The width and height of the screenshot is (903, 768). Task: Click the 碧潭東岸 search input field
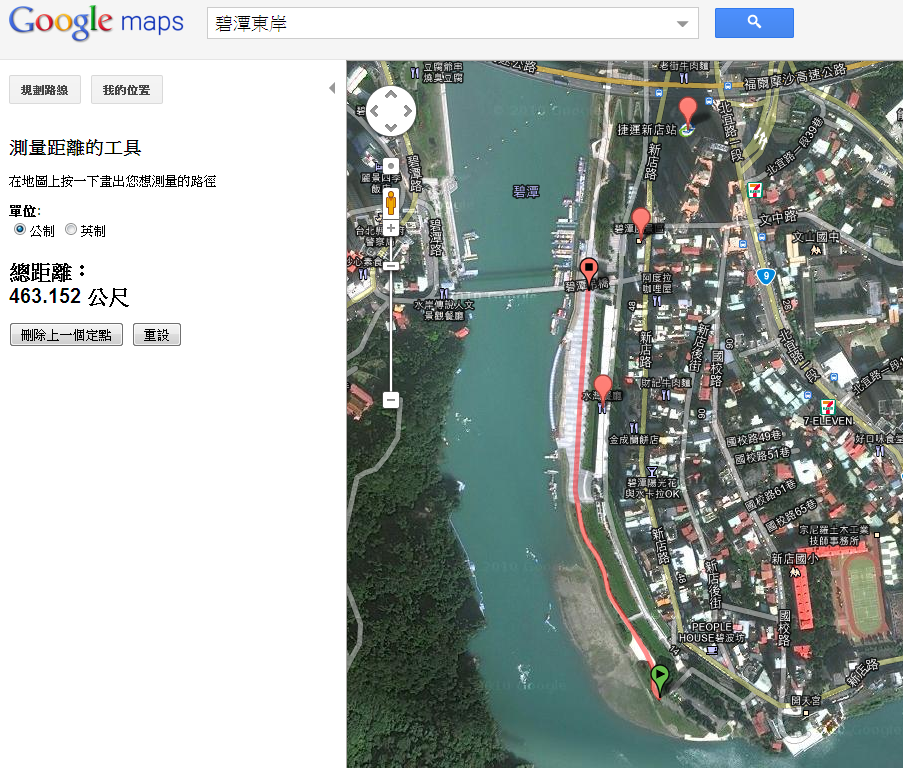440,24
